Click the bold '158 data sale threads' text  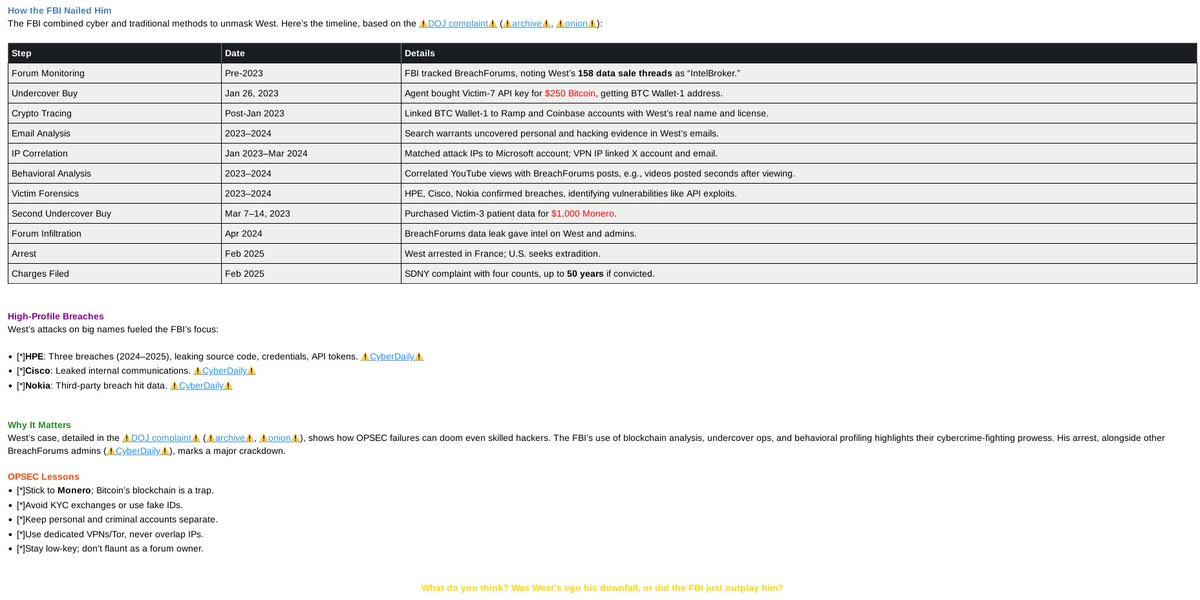(x=628, y=73)
